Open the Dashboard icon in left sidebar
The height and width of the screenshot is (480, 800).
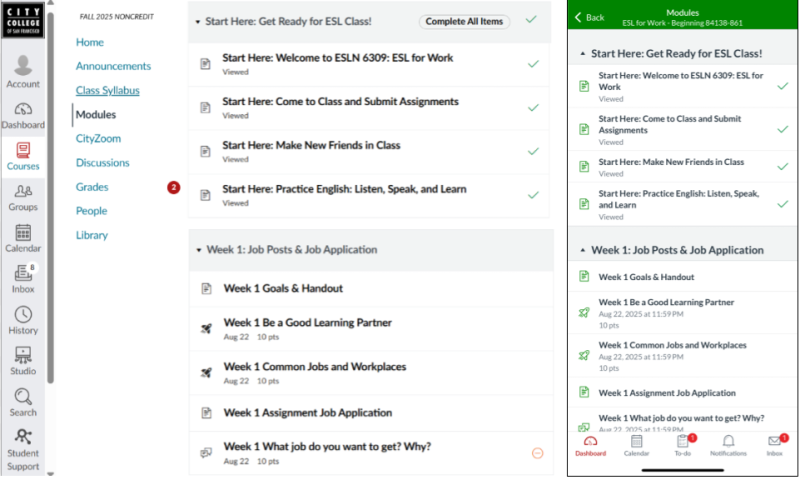pyautogui.click(x=23, y=109)
